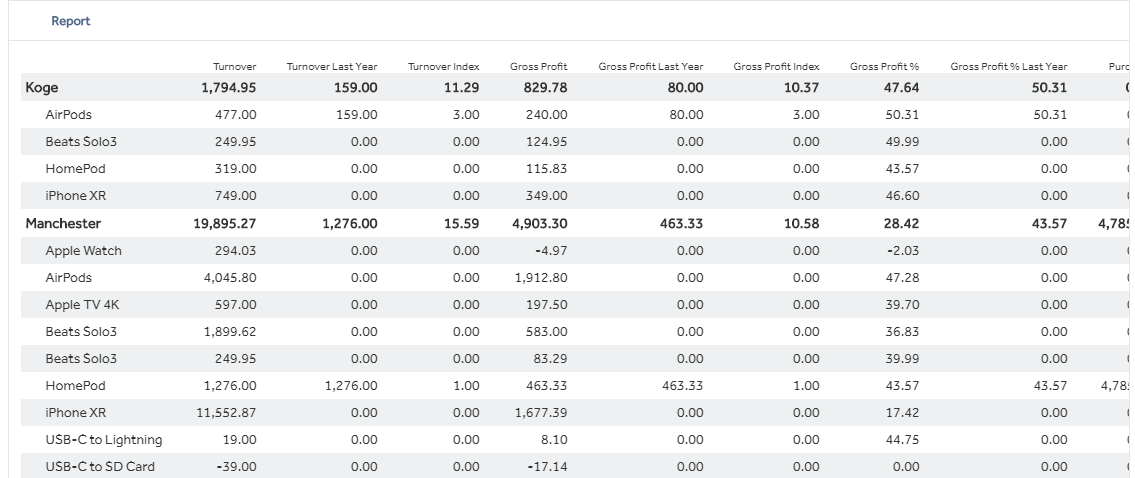This screenshot has width=1135, height=478.
Task: Click Koge gross profit % 47.64
Action: tap(902, 88)
